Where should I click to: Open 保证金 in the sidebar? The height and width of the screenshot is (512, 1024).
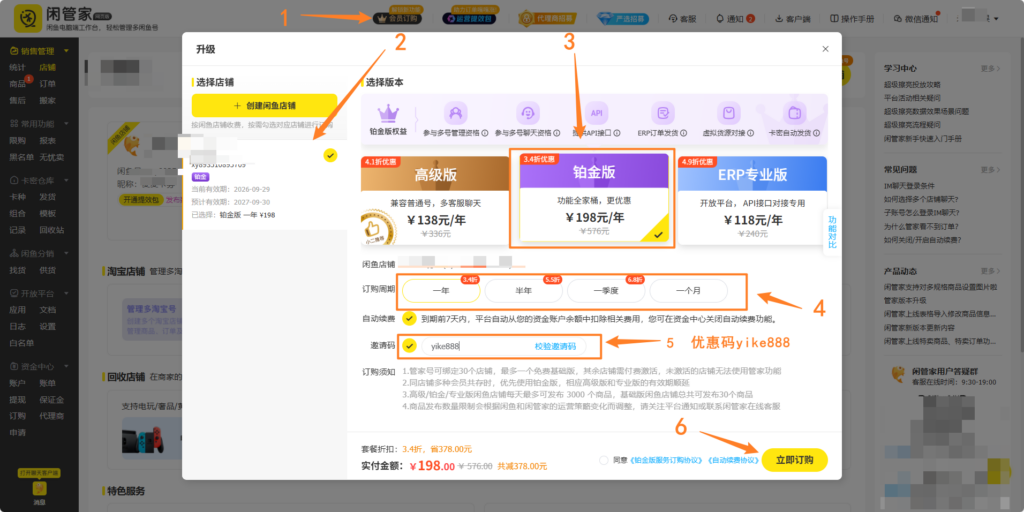52,400
